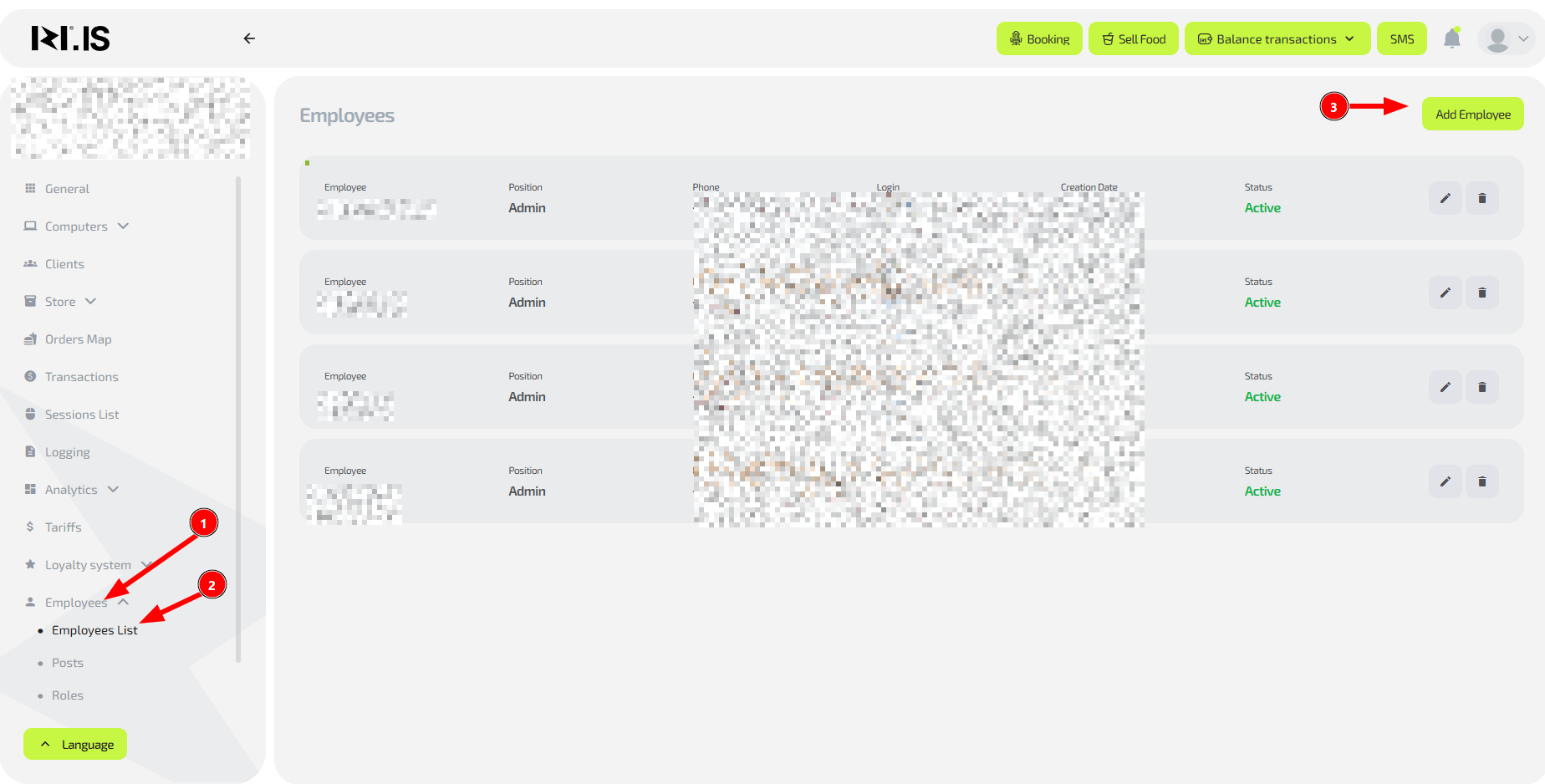Click the sidebar vertical scrollbar
This screenshot has width=1545, height=784.
[x=238, y=418]
